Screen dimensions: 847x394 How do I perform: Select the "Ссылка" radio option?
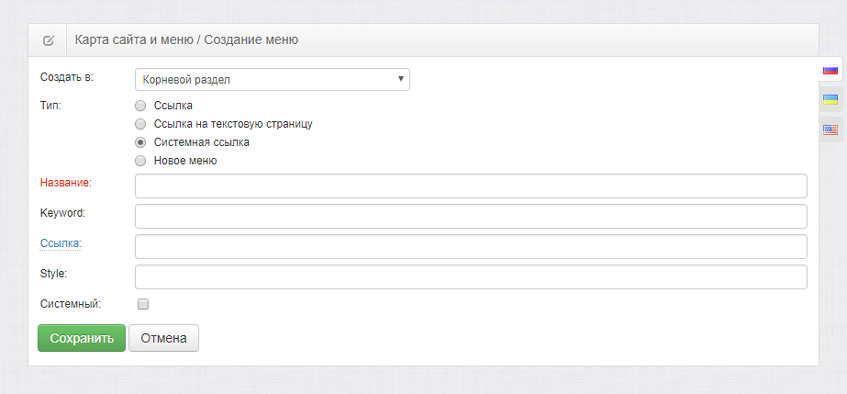(x=140, y=105)
